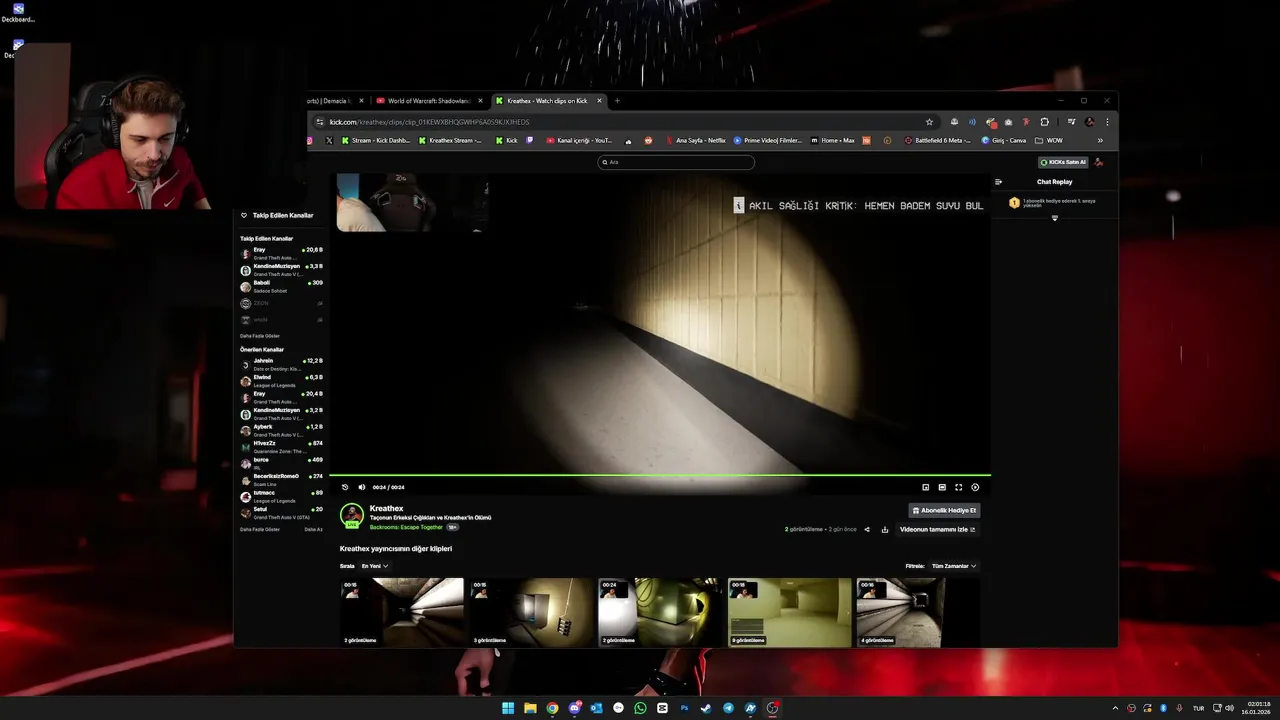Share the clip using the share icon
Image resolution: width=1280 pixels, height=720 pixels.
(x=867, y=529)
